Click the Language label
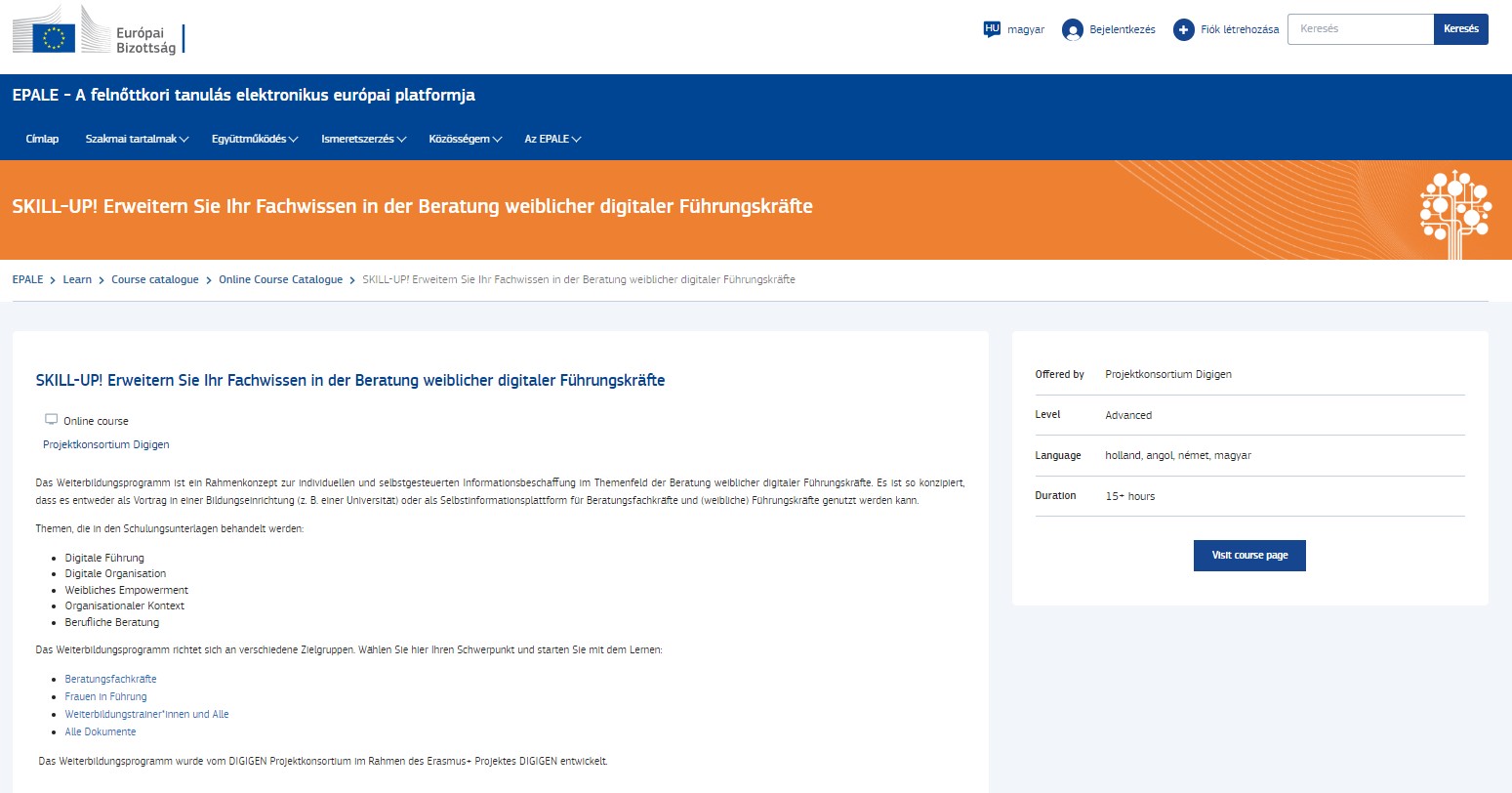This screenshot has width=1512, height=793. pyautogui.click(x=1058, y=455)
